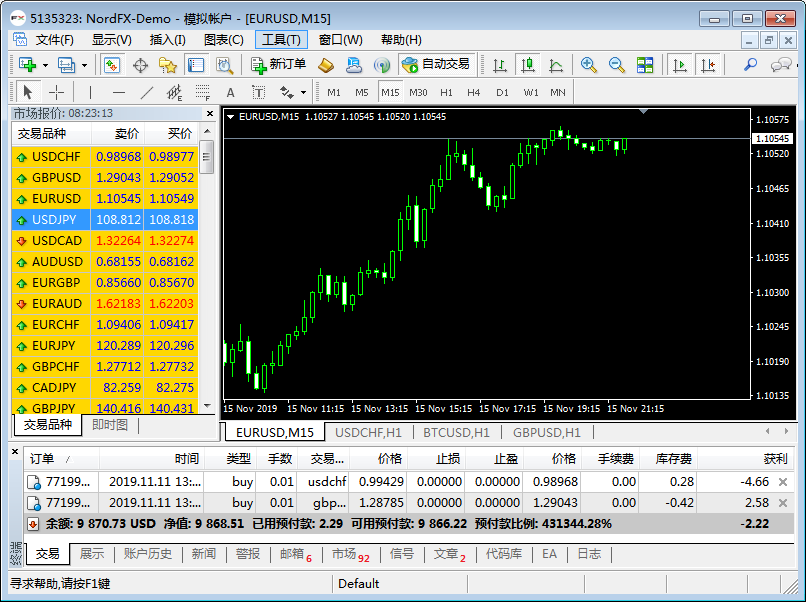The height and width of the screenshot is (602, 806).
Task: Switch chart to candlestick mode
Action: (528, 64)
